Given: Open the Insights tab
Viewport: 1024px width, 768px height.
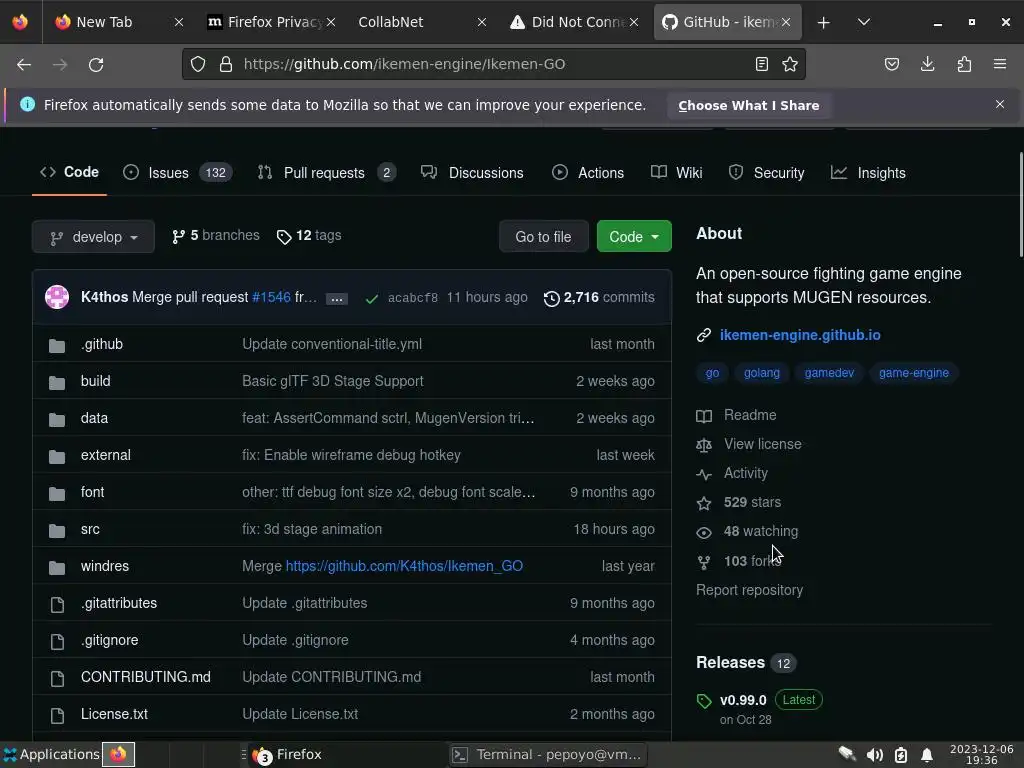Looking at the screenshot, I should coord(869,173).
